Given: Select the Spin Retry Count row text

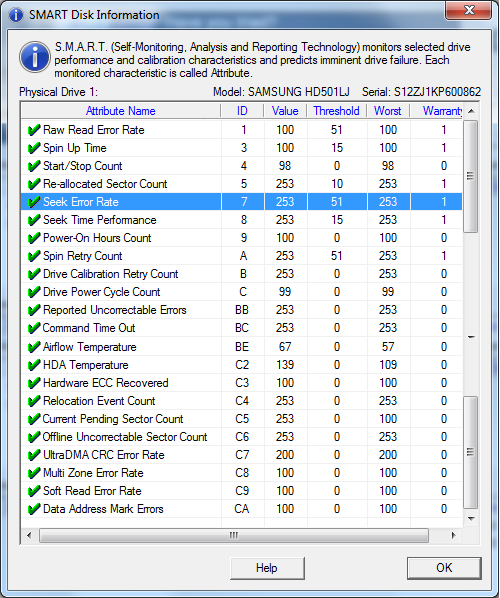Looking at the screenshot, I should pyautogui.click(x=83, y=256).
